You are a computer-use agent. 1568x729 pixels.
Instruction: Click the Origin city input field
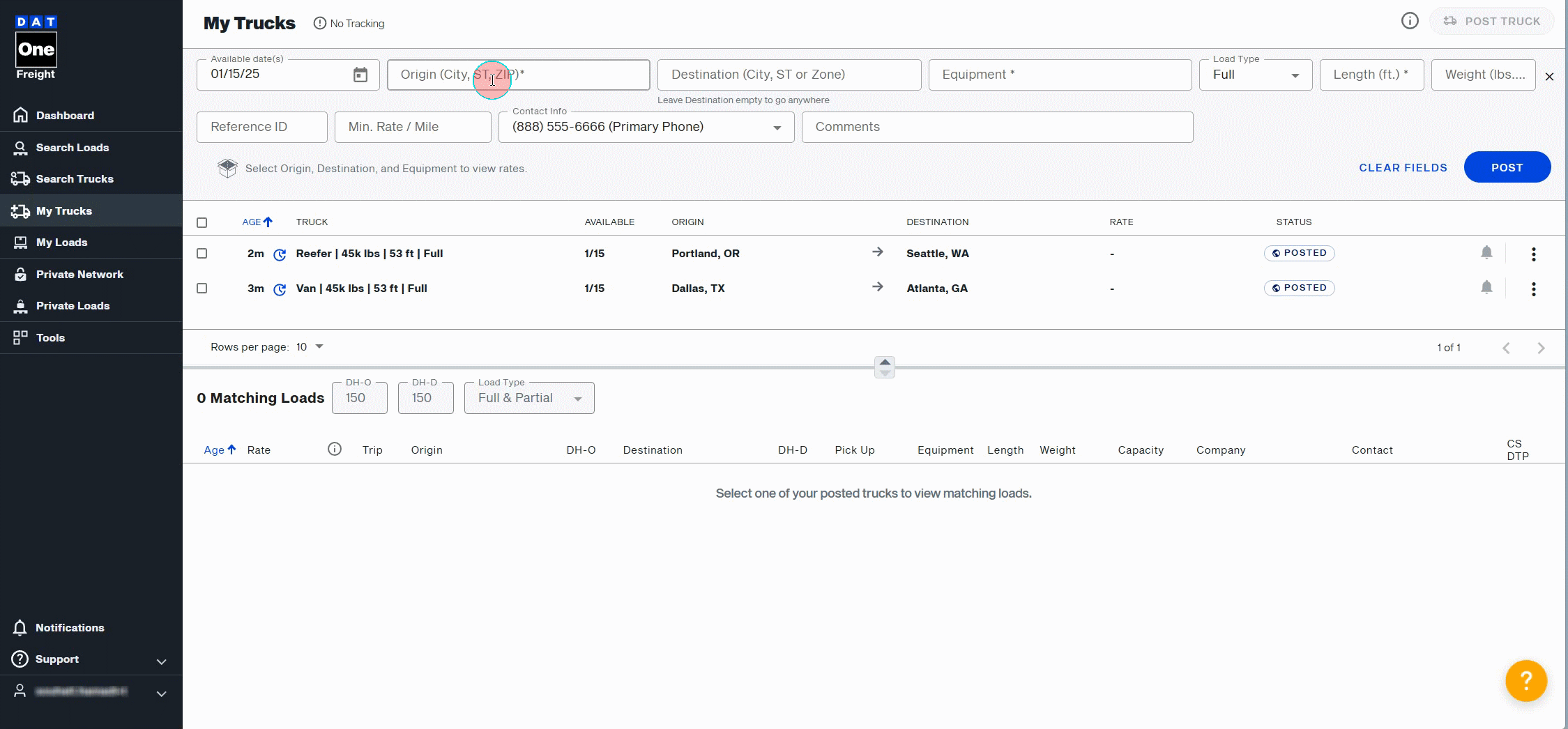[518, 75]
